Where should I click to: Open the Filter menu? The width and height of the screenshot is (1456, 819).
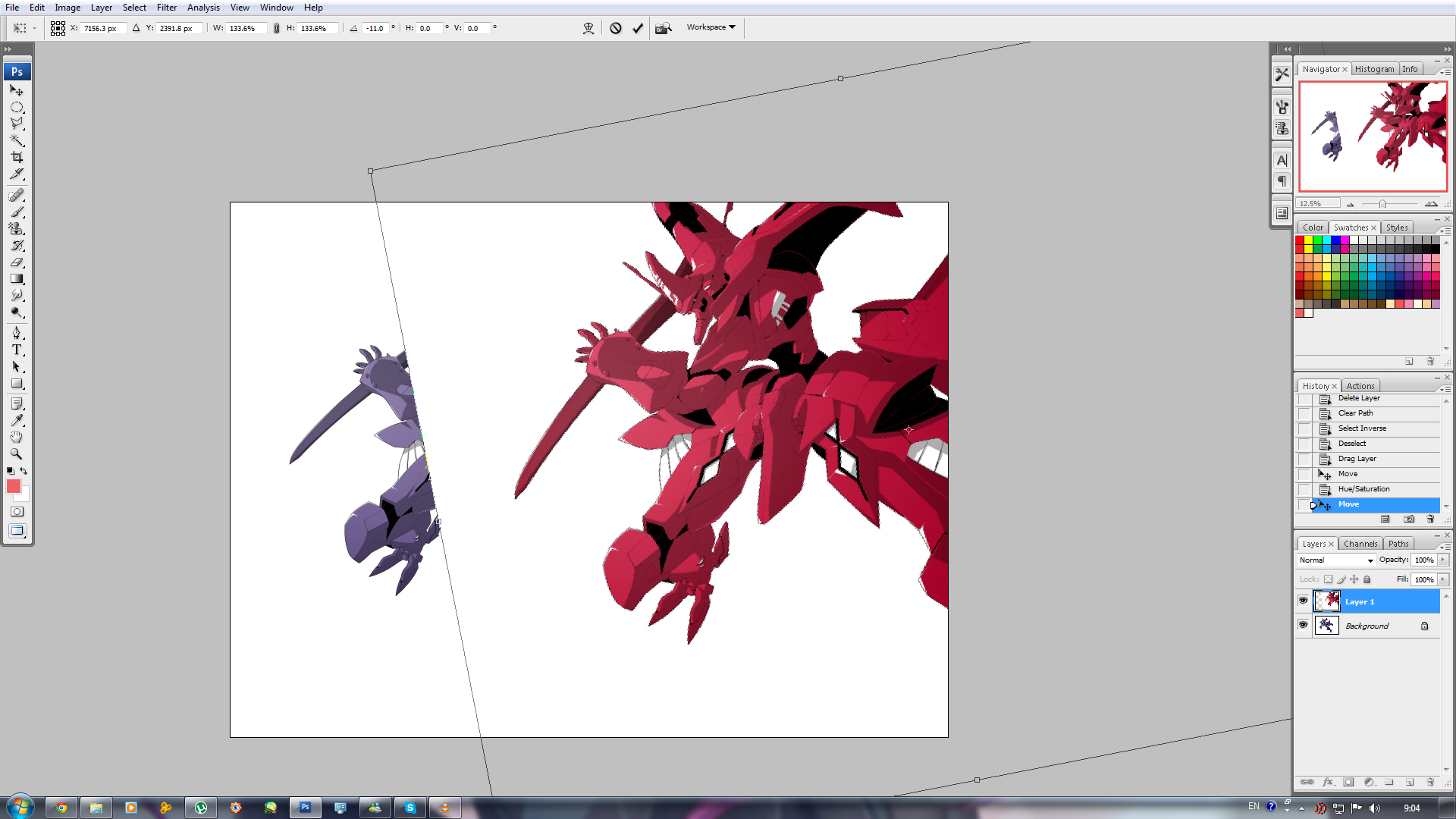click(167, 8)
